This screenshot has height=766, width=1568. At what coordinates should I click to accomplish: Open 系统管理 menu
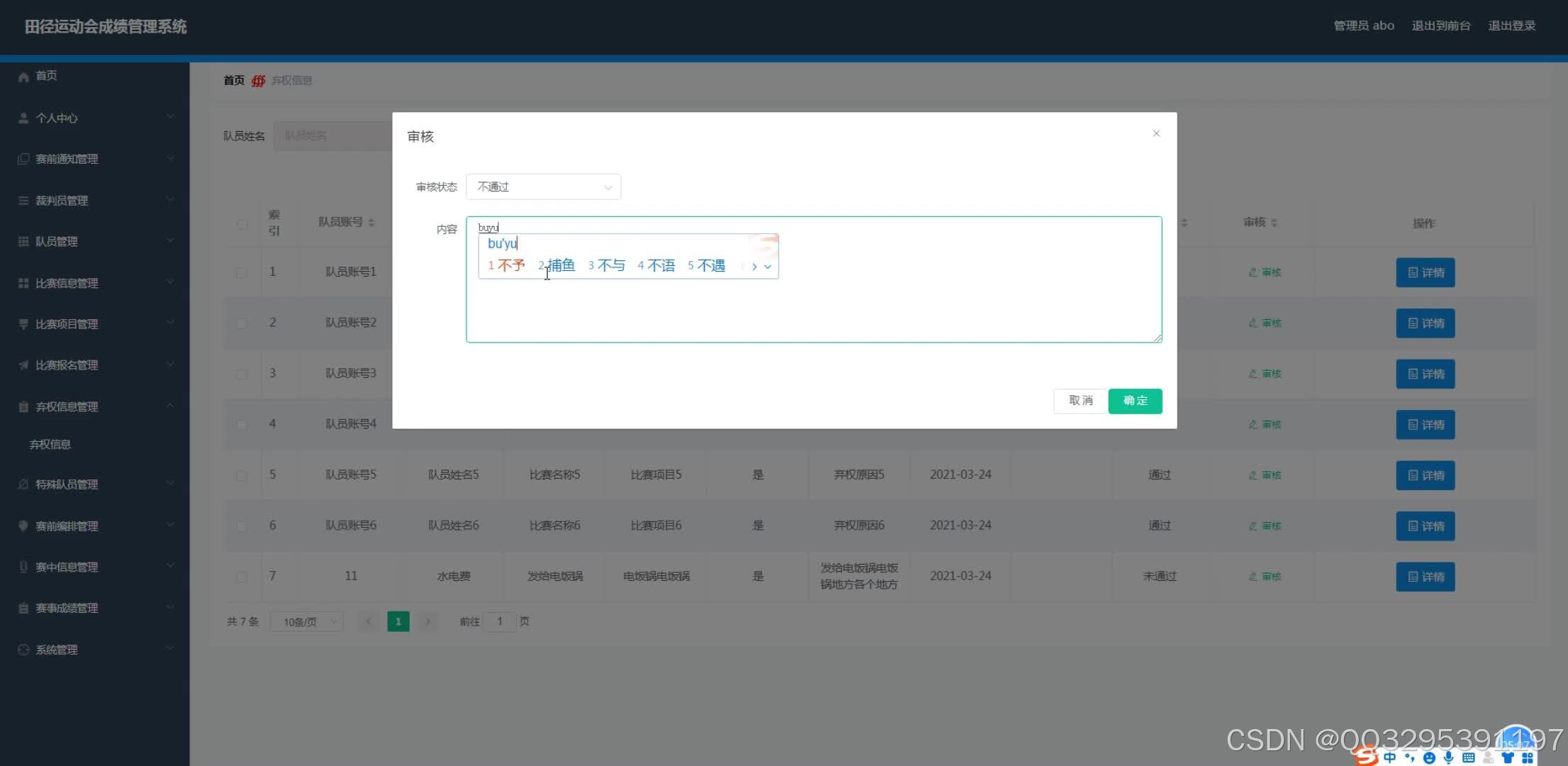[94, 650]
